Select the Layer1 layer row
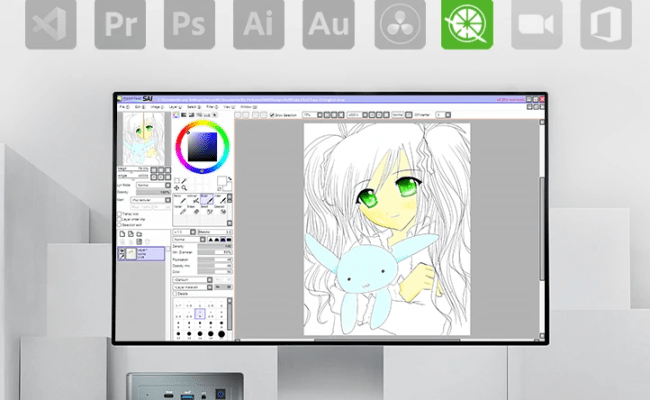 pos(141,254)
